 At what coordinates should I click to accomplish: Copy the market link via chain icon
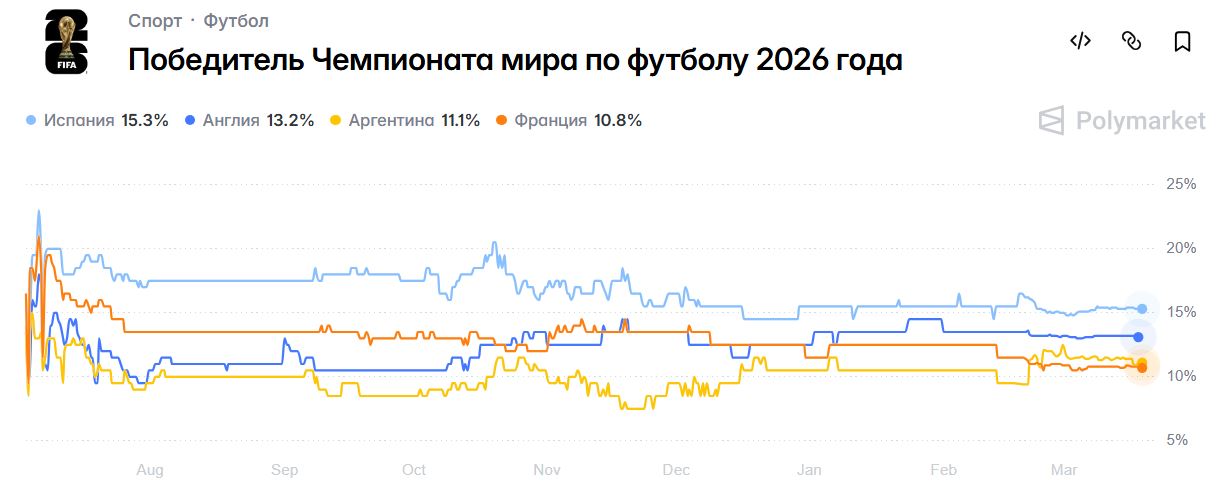click(x=1131, y=41)
